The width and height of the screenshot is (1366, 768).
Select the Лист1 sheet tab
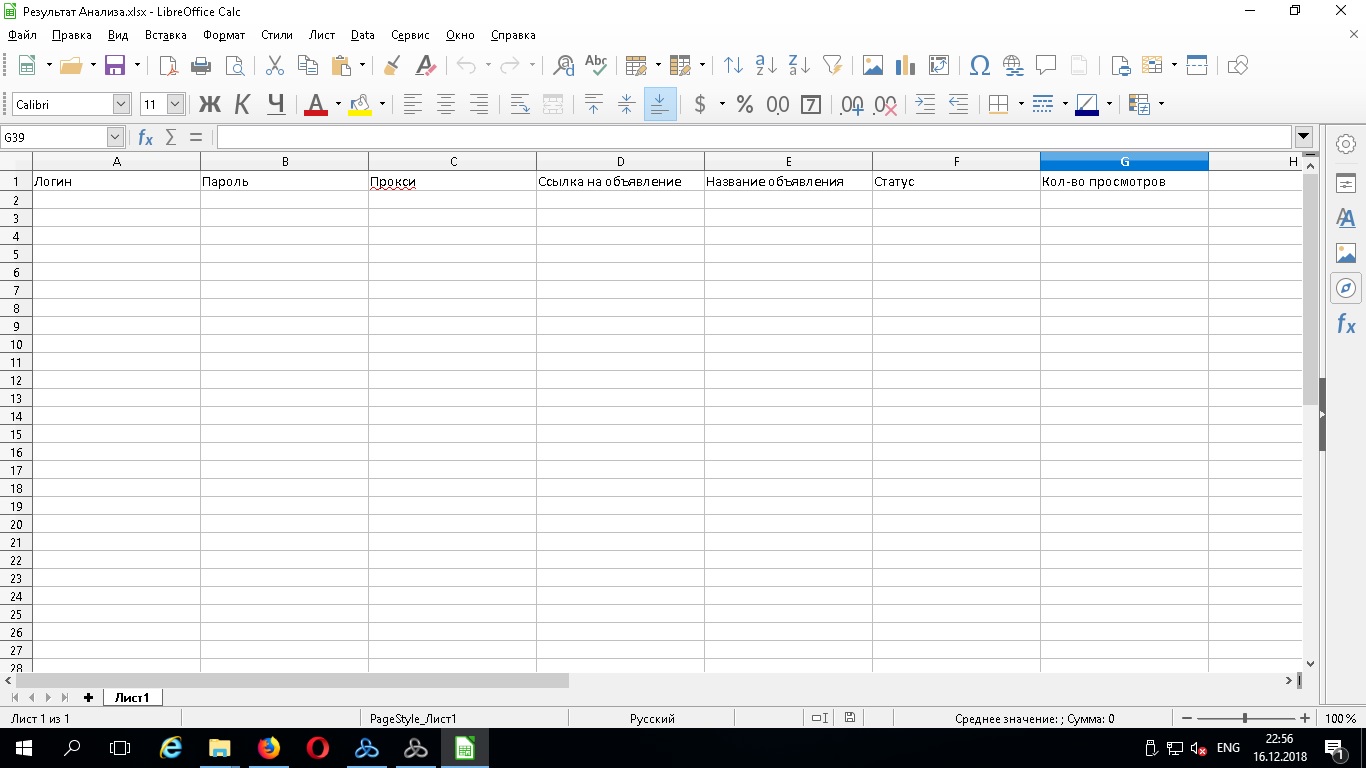[x=132, y=697]
